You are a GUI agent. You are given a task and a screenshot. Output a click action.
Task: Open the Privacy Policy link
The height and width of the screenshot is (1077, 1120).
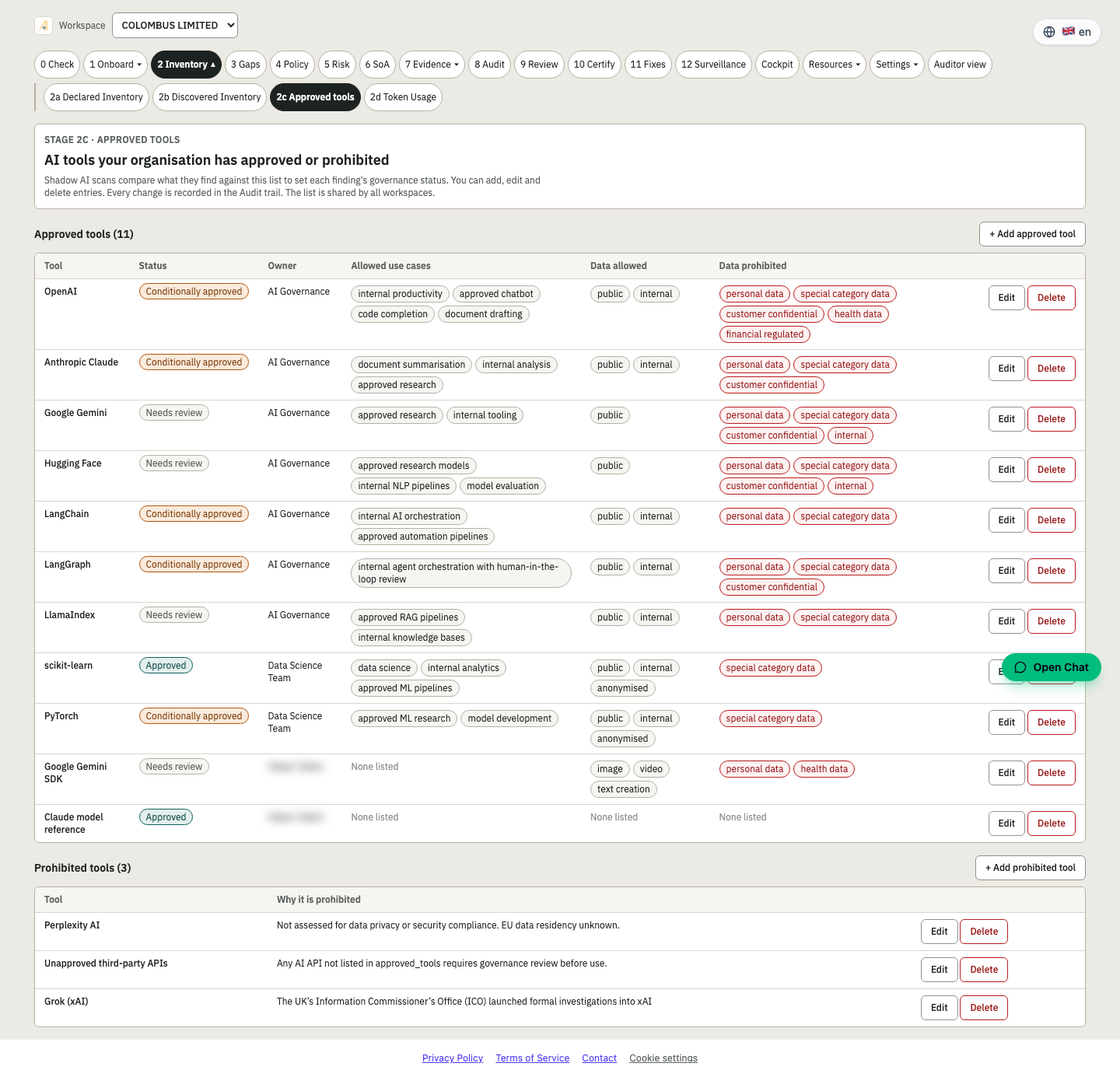tap(453, 1058)
